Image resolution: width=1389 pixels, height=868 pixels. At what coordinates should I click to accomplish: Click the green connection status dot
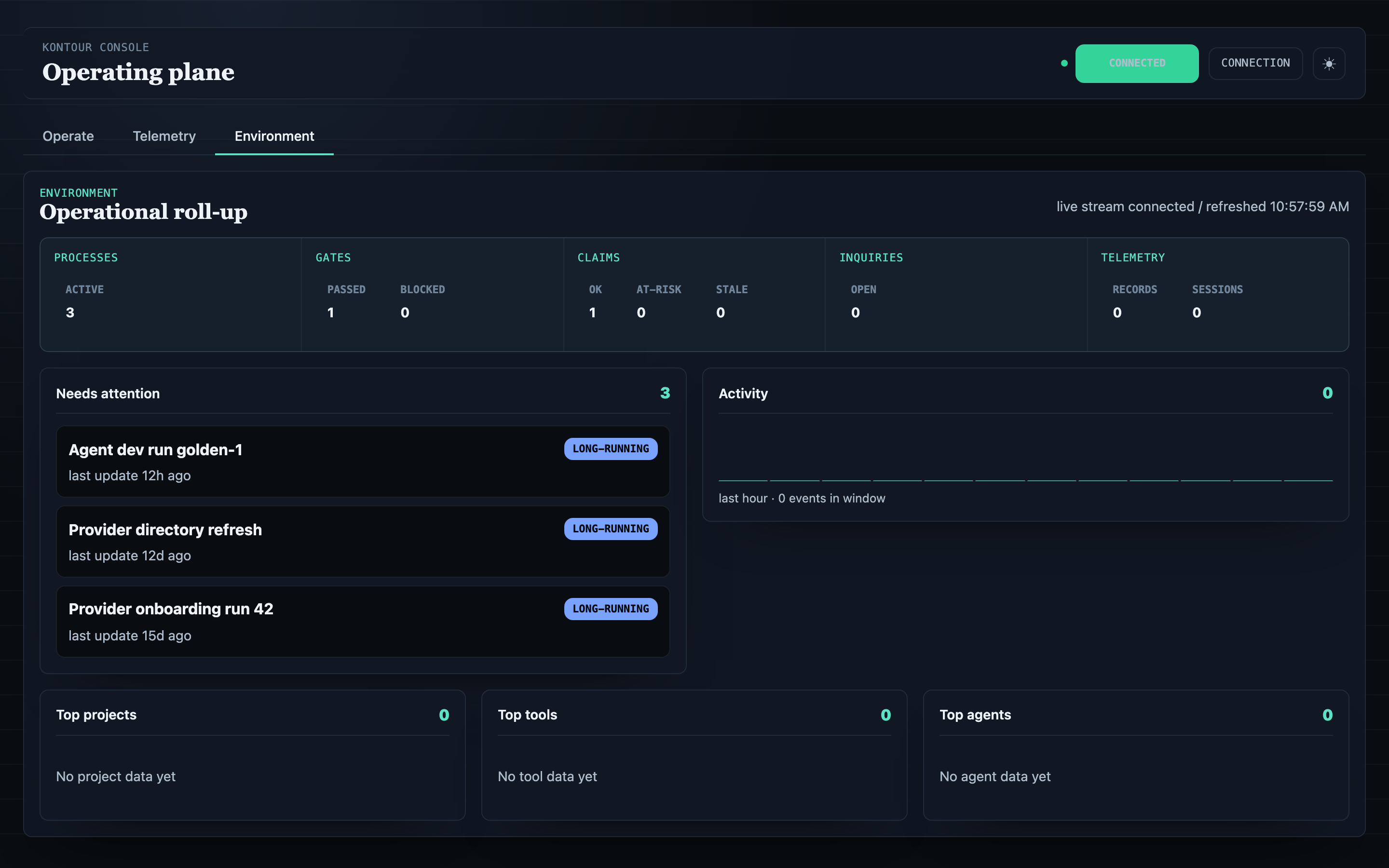1064,63
